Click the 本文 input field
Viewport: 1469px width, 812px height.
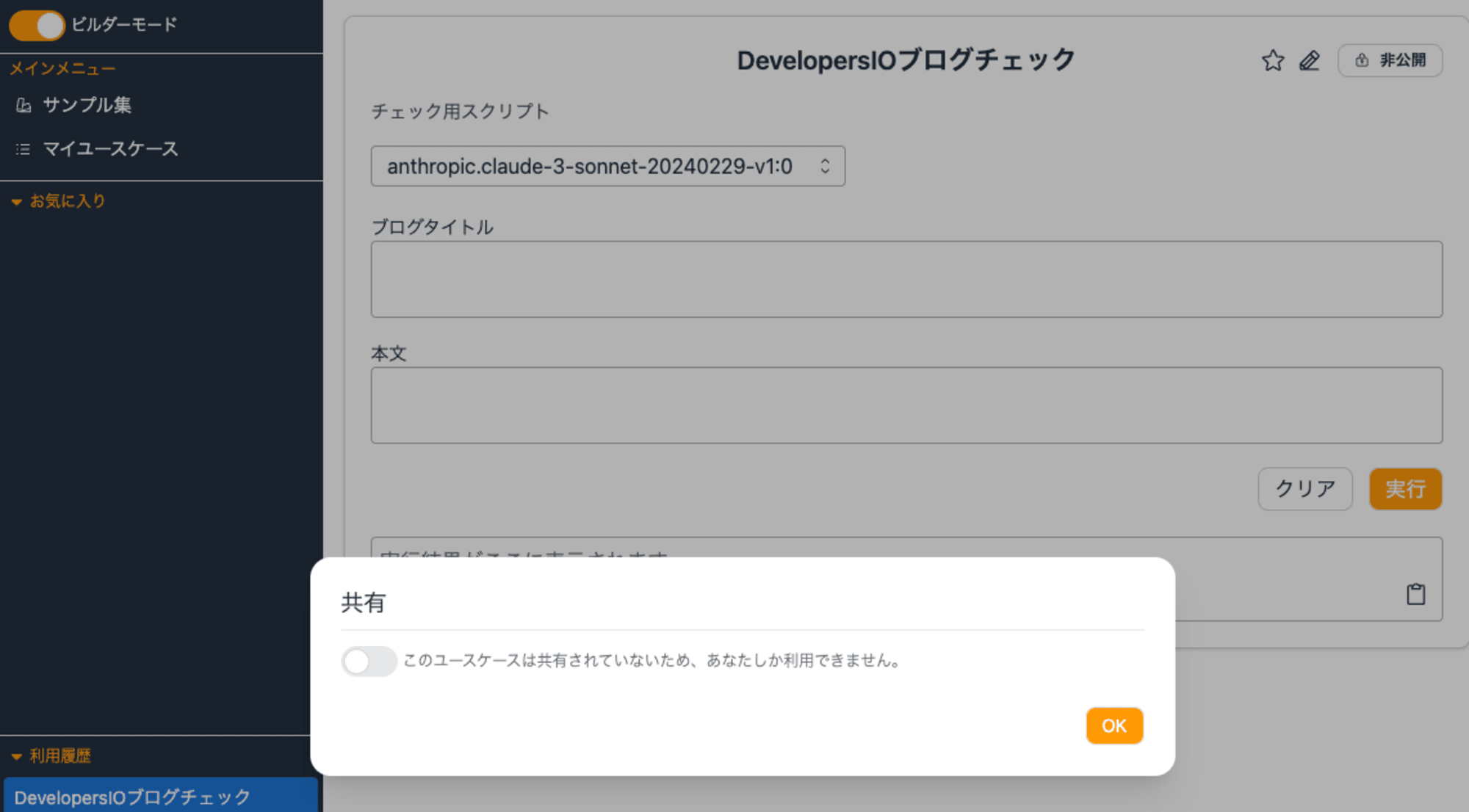(x=906, y=405)
